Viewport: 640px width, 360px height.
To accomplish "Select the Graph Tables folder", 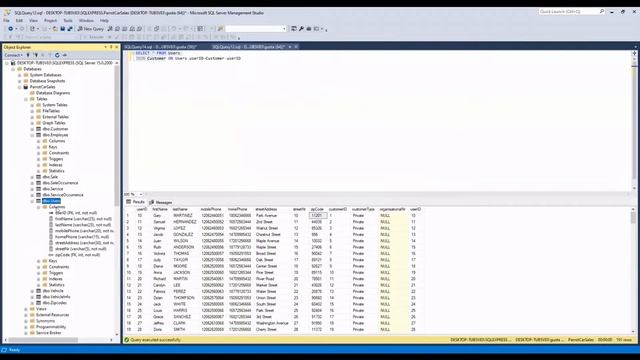I will click(54, 123).
